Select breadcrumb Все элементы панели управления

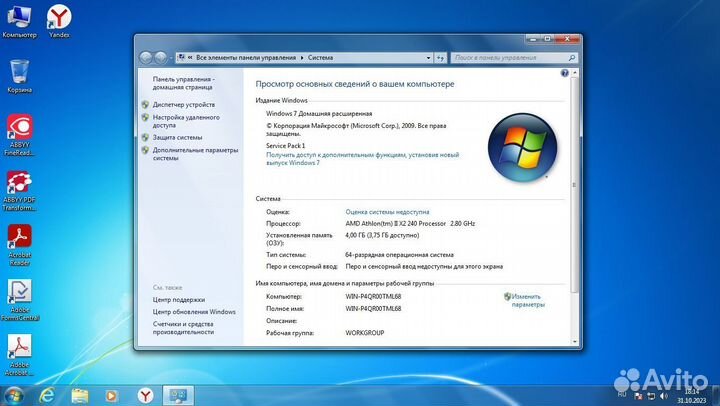(x=246, y=58)
